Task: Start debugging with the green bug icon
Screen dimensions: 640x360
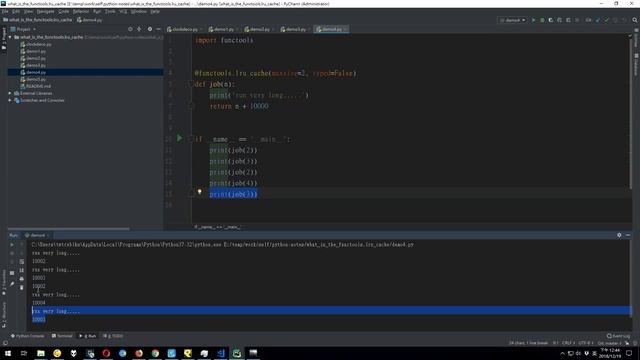Action: click(x=542, y=20)
